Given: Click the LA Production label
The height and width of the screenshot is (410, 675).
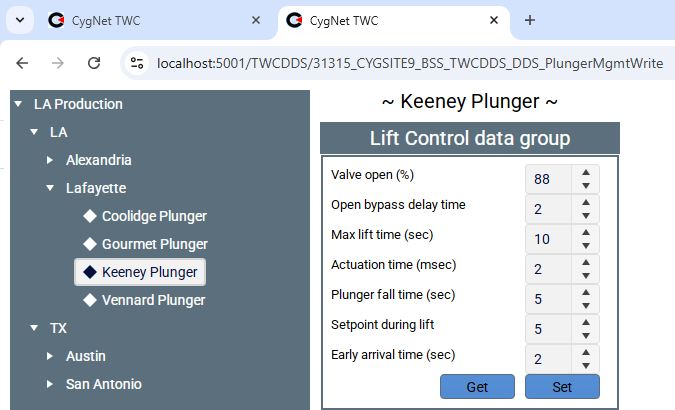Looking at the screenshot, I should 78,104.
